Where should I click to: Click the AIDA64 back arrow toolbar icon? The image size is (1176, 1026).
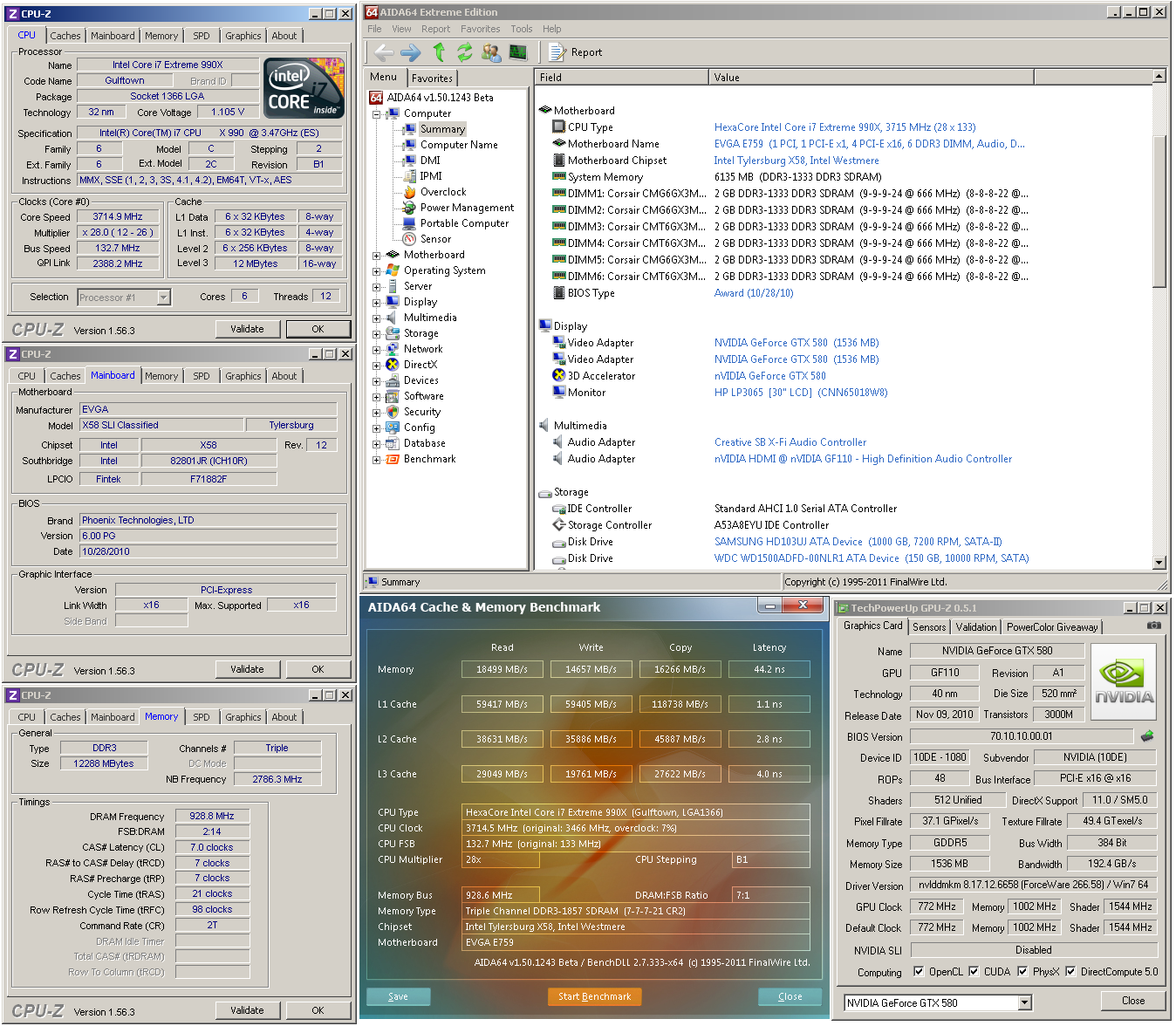click(384, 52)
